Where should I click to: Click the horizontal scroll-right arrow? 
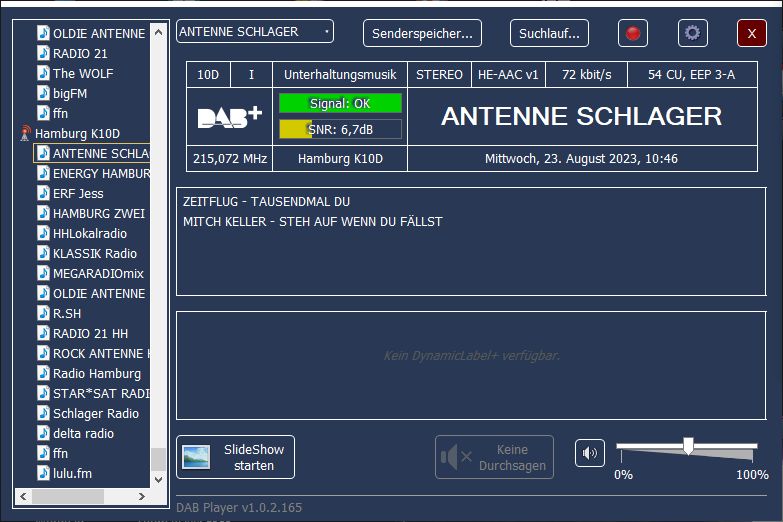pos(142,497)
